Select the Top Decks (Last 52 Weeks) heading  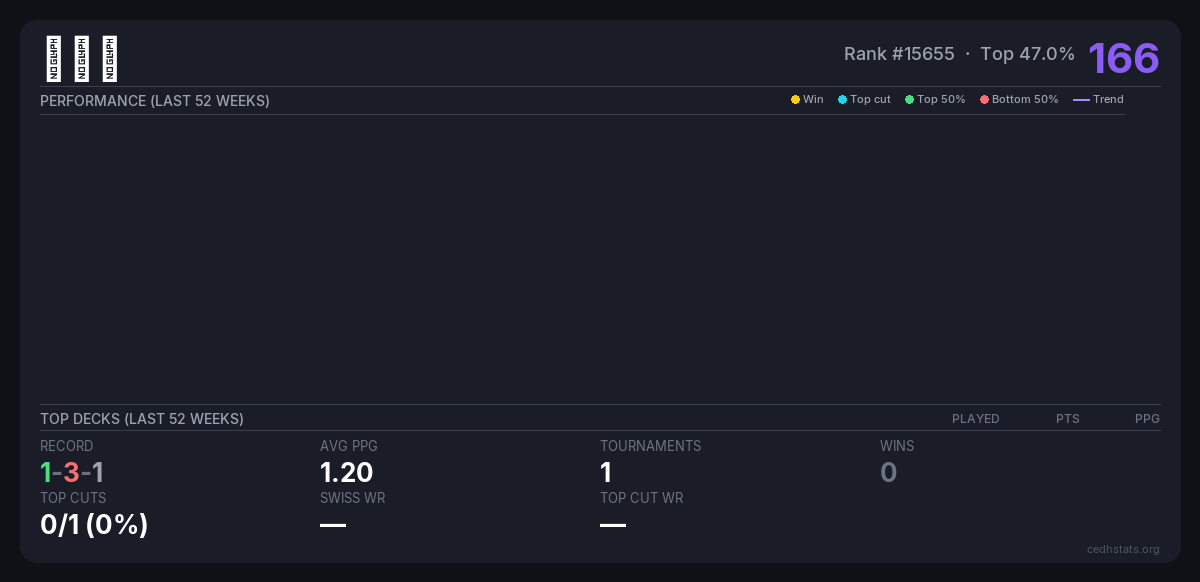point(142,419)
